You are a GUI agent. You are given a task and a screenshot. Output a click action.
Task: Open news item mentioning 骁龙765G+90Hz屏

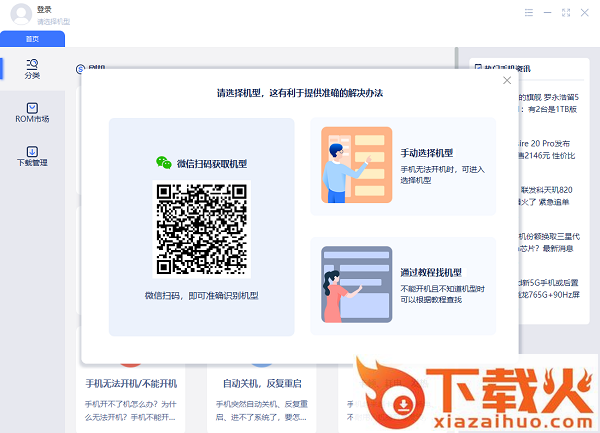[x=549, y=289]
